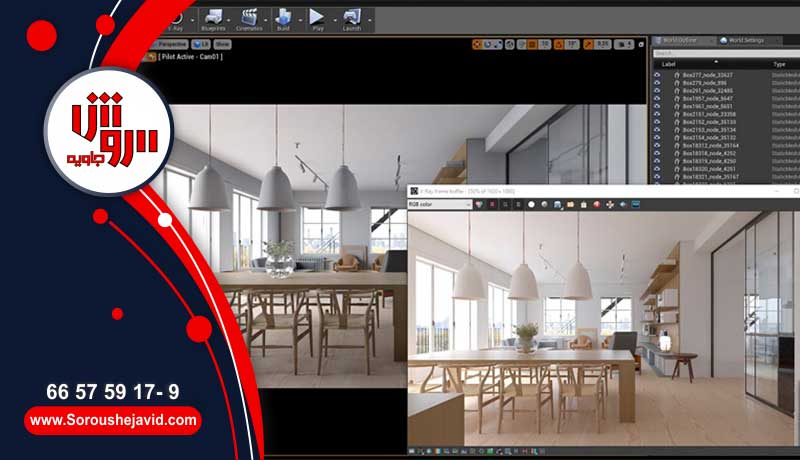Hide Box277_node_32627 using its eye icon
This screenshot has height=460, width=800.
[657, 74]
